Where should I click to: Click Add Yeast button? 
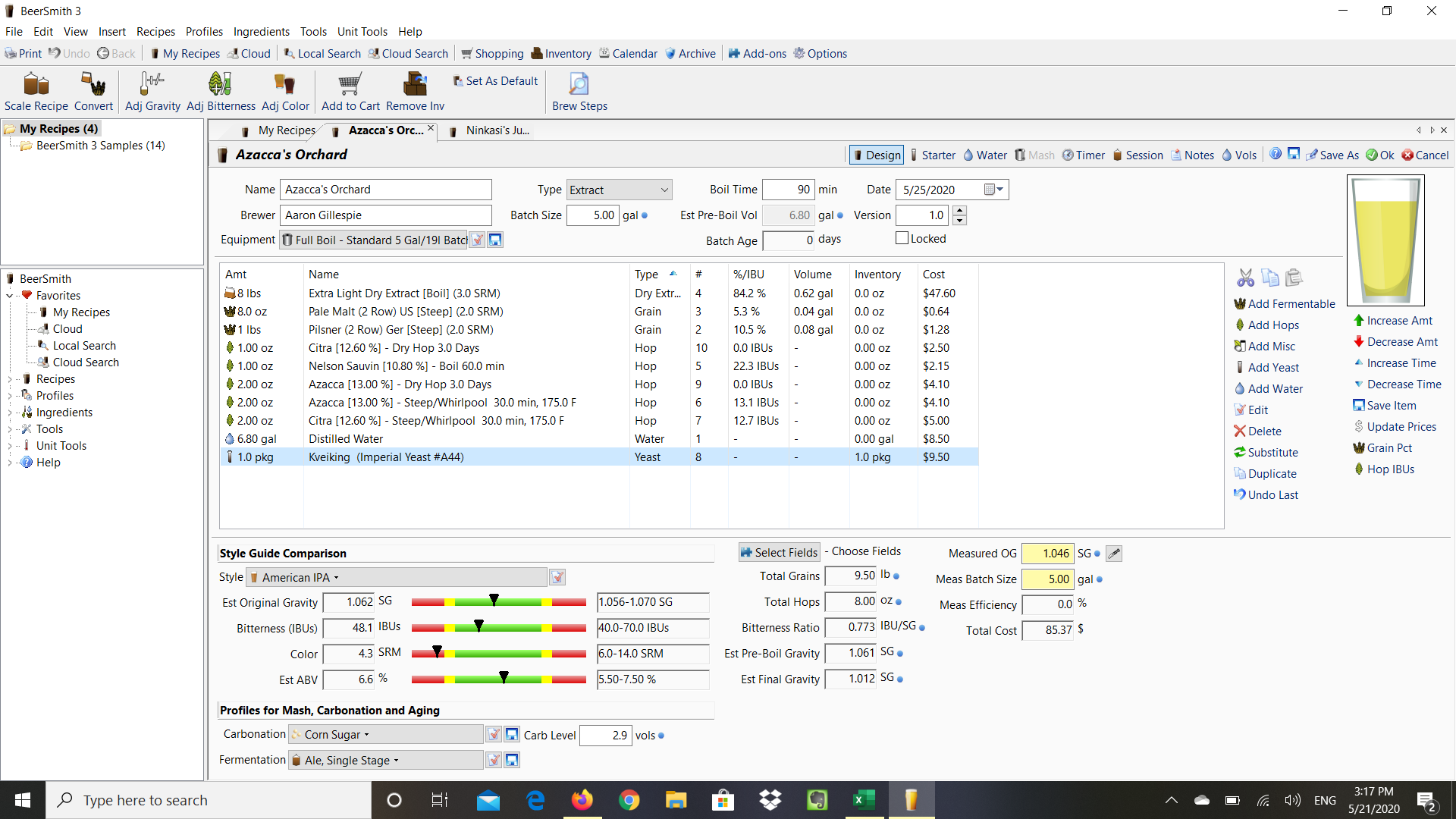click(x=1266, y=367)
